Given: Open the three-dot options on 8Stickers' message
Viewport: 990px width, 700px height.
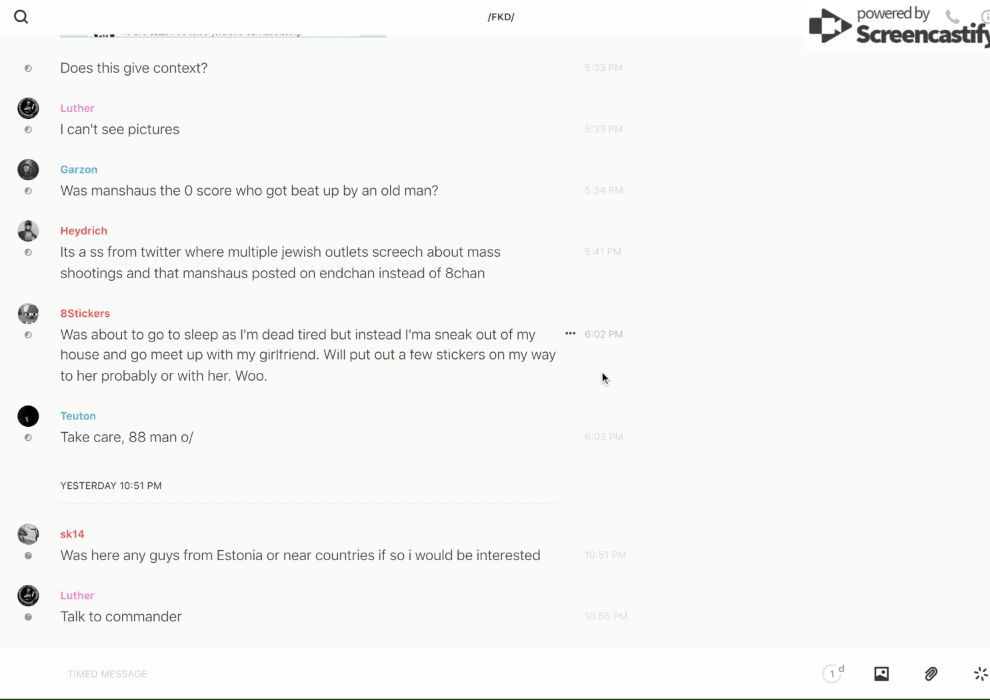Looking at the screenshot, I should pyautogui.click(x=570, y=334).
